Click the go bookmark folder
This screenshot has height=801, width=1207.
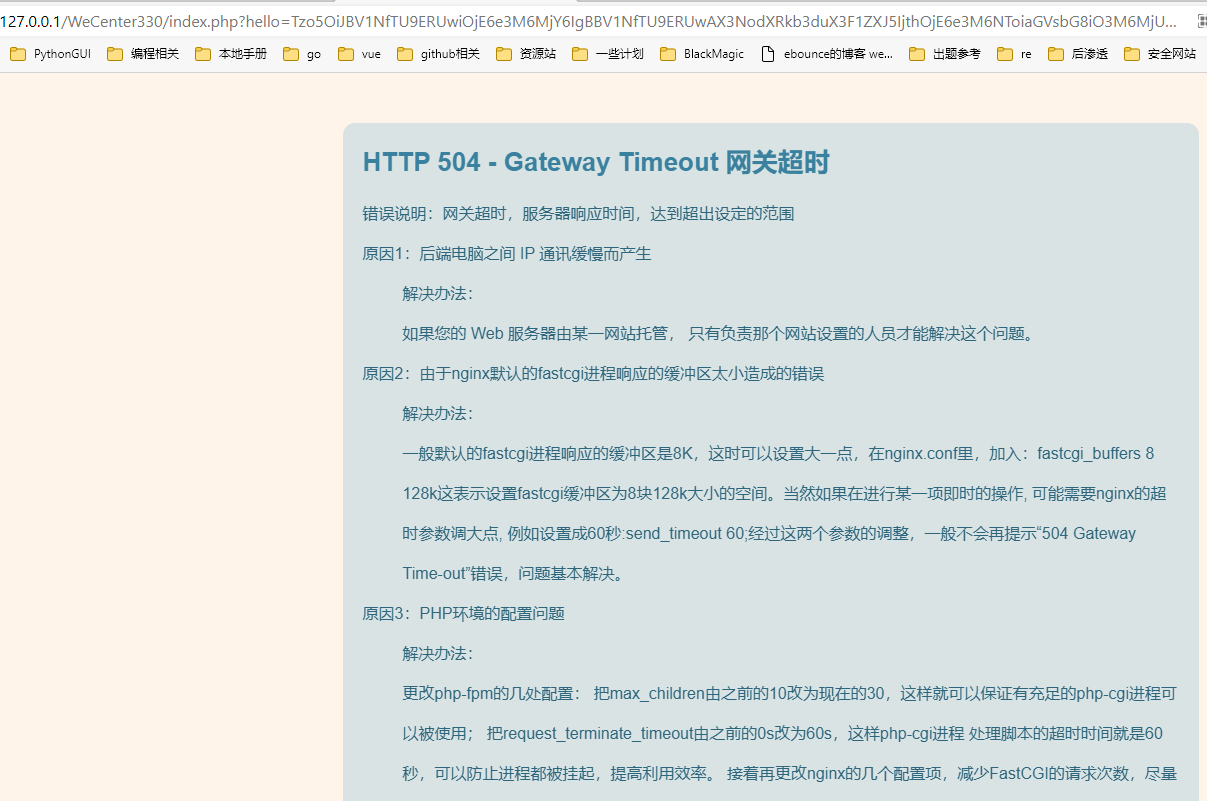303,54
